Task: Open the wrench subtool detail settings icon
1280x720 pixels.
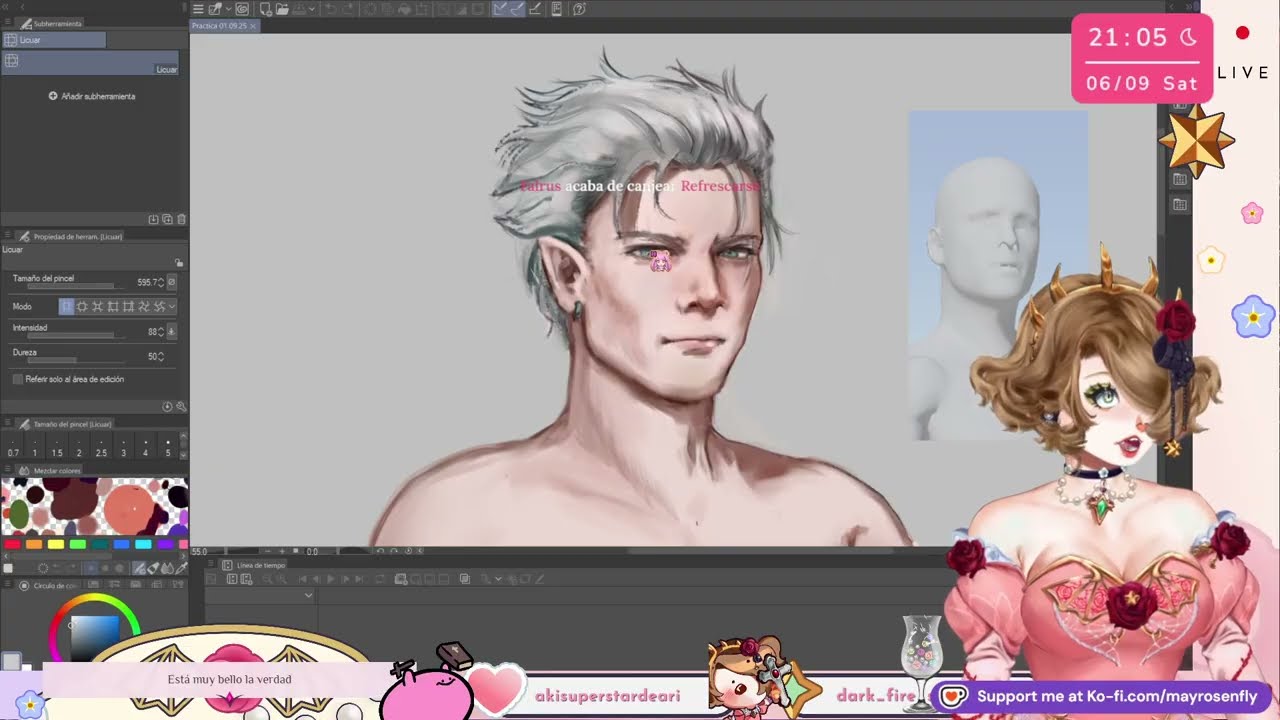Action: coord(181,407)
